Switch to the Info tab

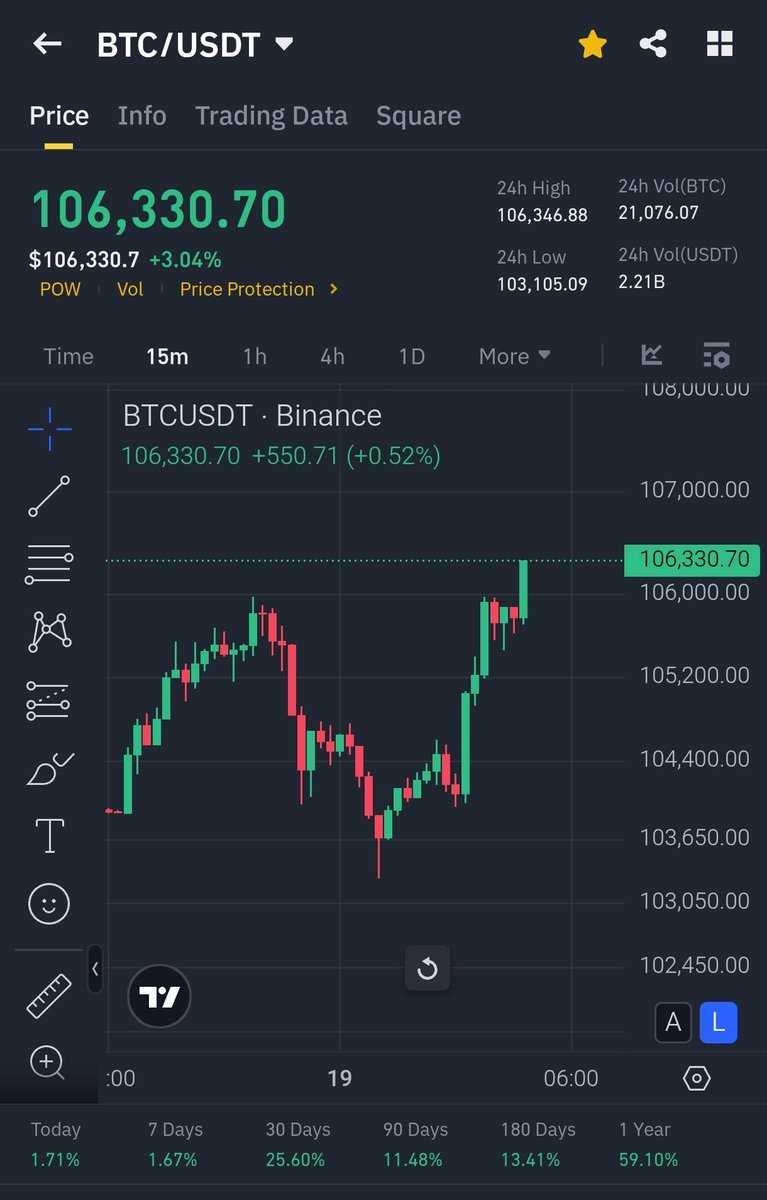click(142, 116)
